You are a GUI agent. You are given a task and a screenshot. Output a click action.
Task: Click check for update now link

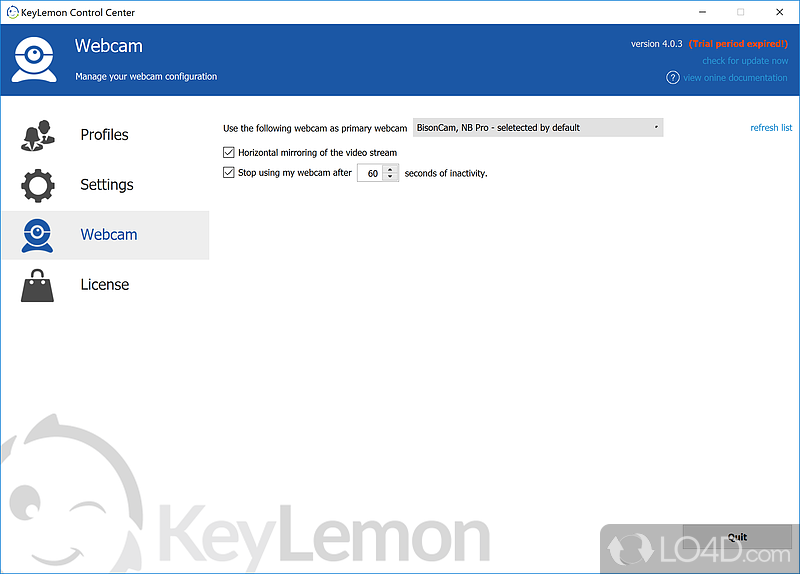pyautogui.click(x=745, y=61)
